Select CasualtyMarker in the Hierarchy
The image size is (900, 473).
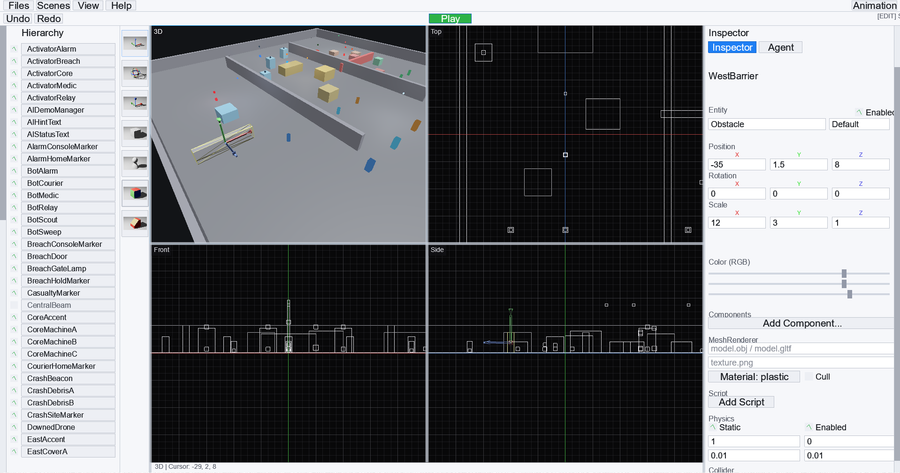coord(68,293)
